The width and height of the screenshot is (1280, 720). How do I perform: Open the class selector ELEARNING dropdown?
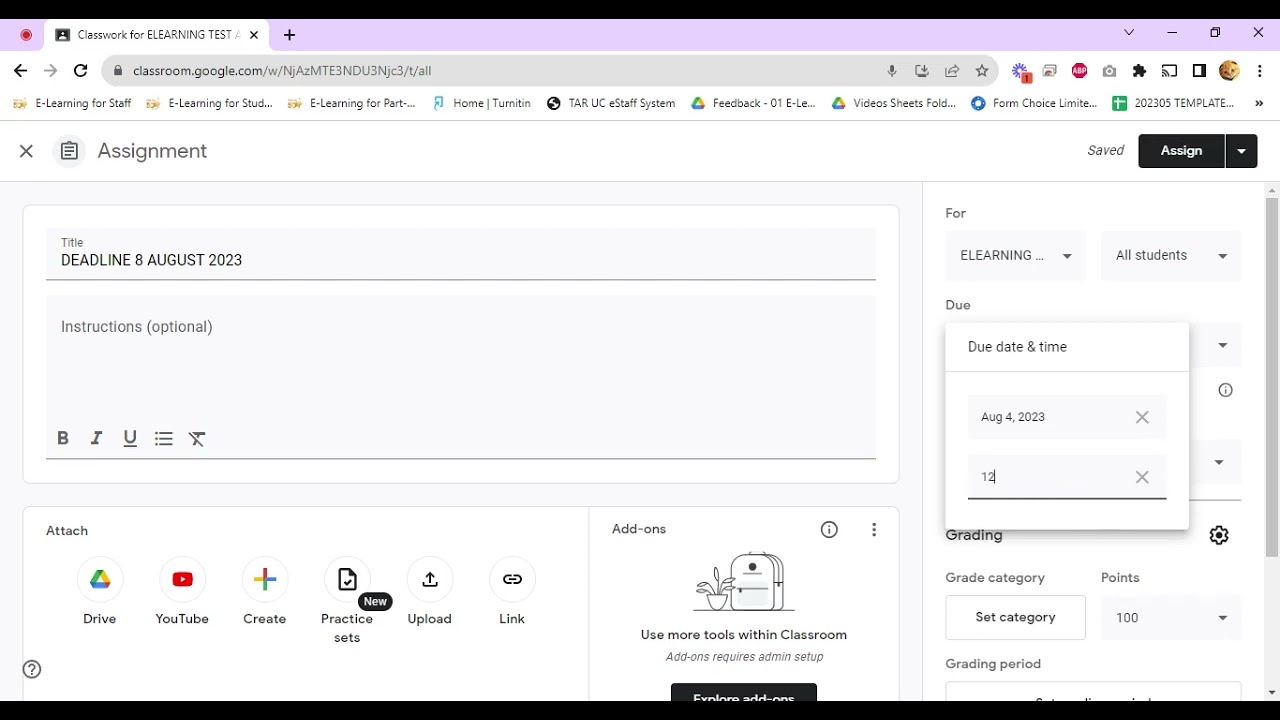[x=1016, y=255]
